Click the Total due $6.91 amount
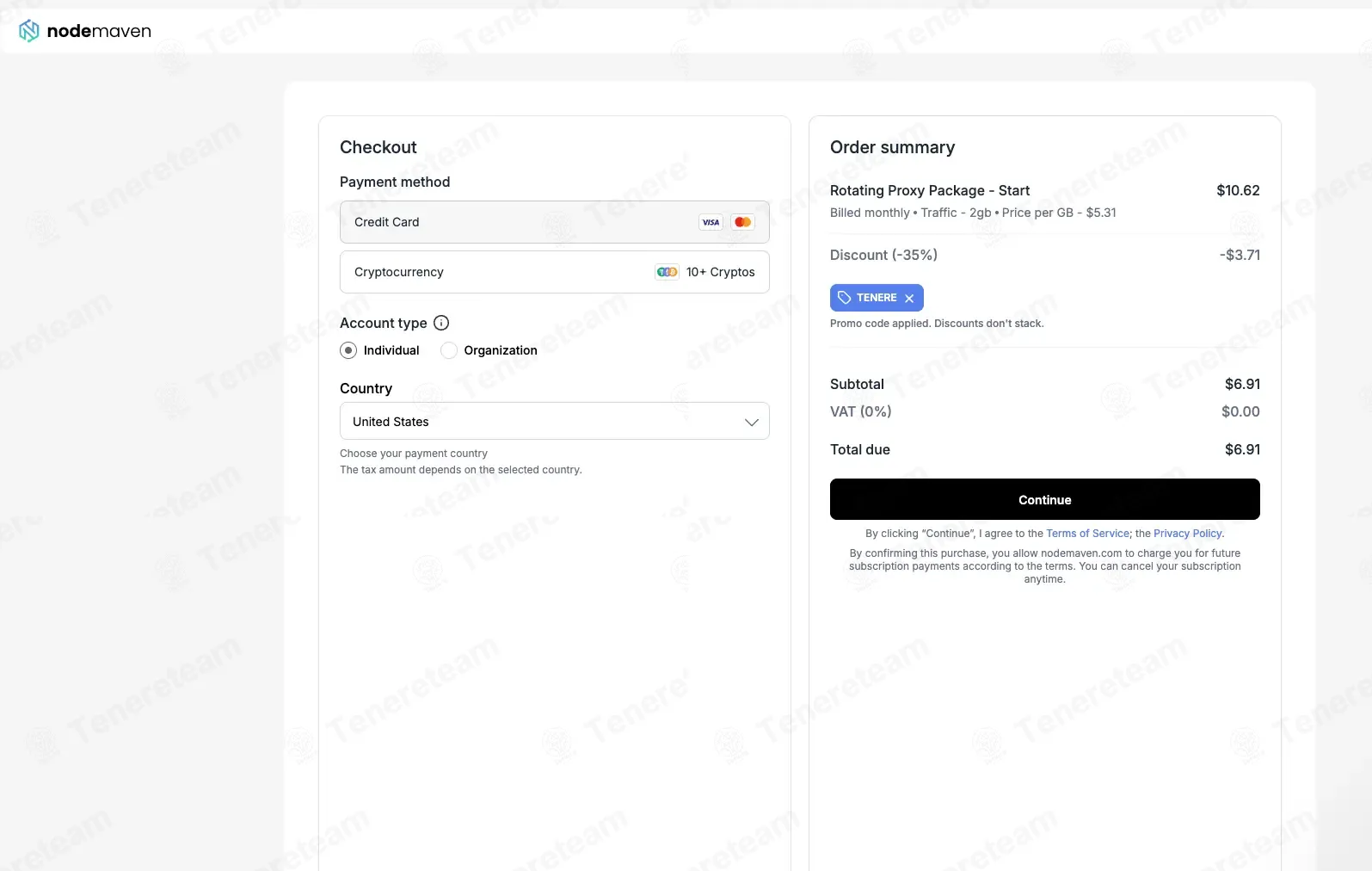Viewport: 1372px width, 871px height. tap(1242, 449)
